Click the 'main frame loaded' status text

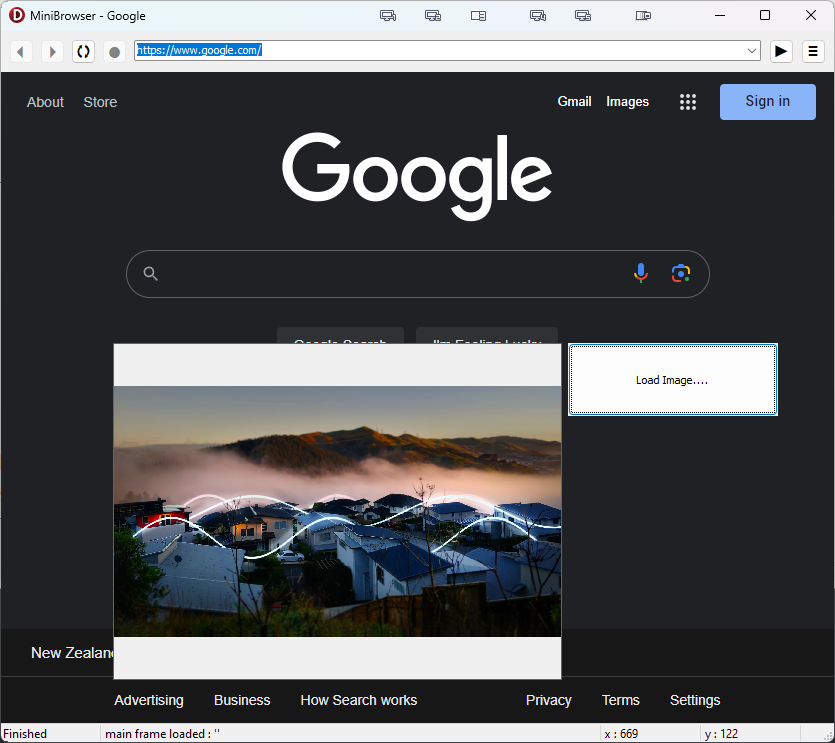pyautogui.click(x=162, y=733)
